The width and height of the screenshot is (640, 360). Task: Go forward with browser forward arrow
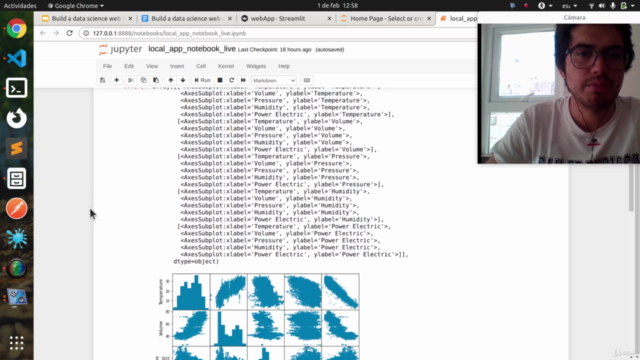click(x=56, y=33)
